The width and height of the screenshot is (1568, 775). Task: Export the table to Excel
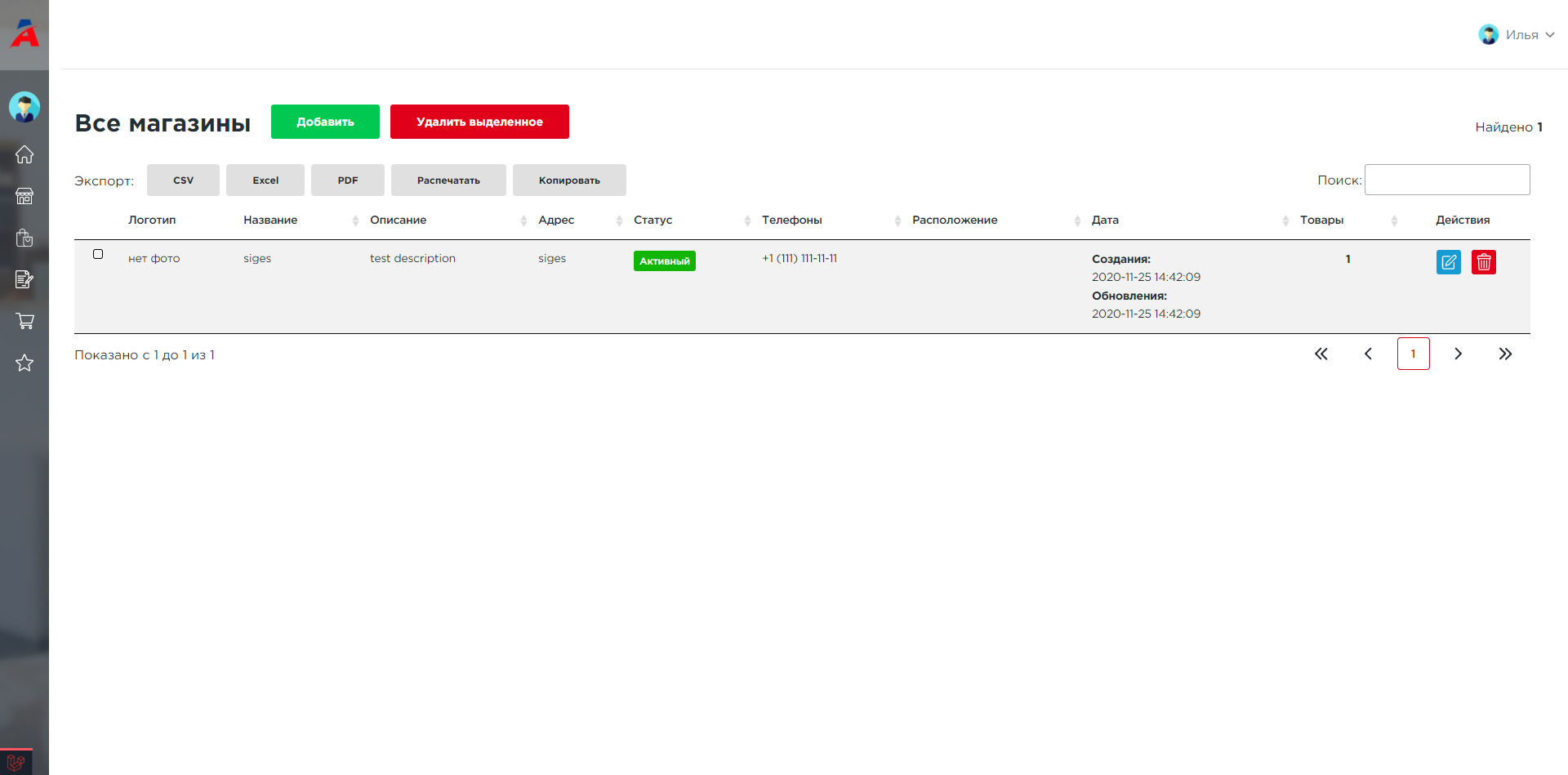point(265,180)
